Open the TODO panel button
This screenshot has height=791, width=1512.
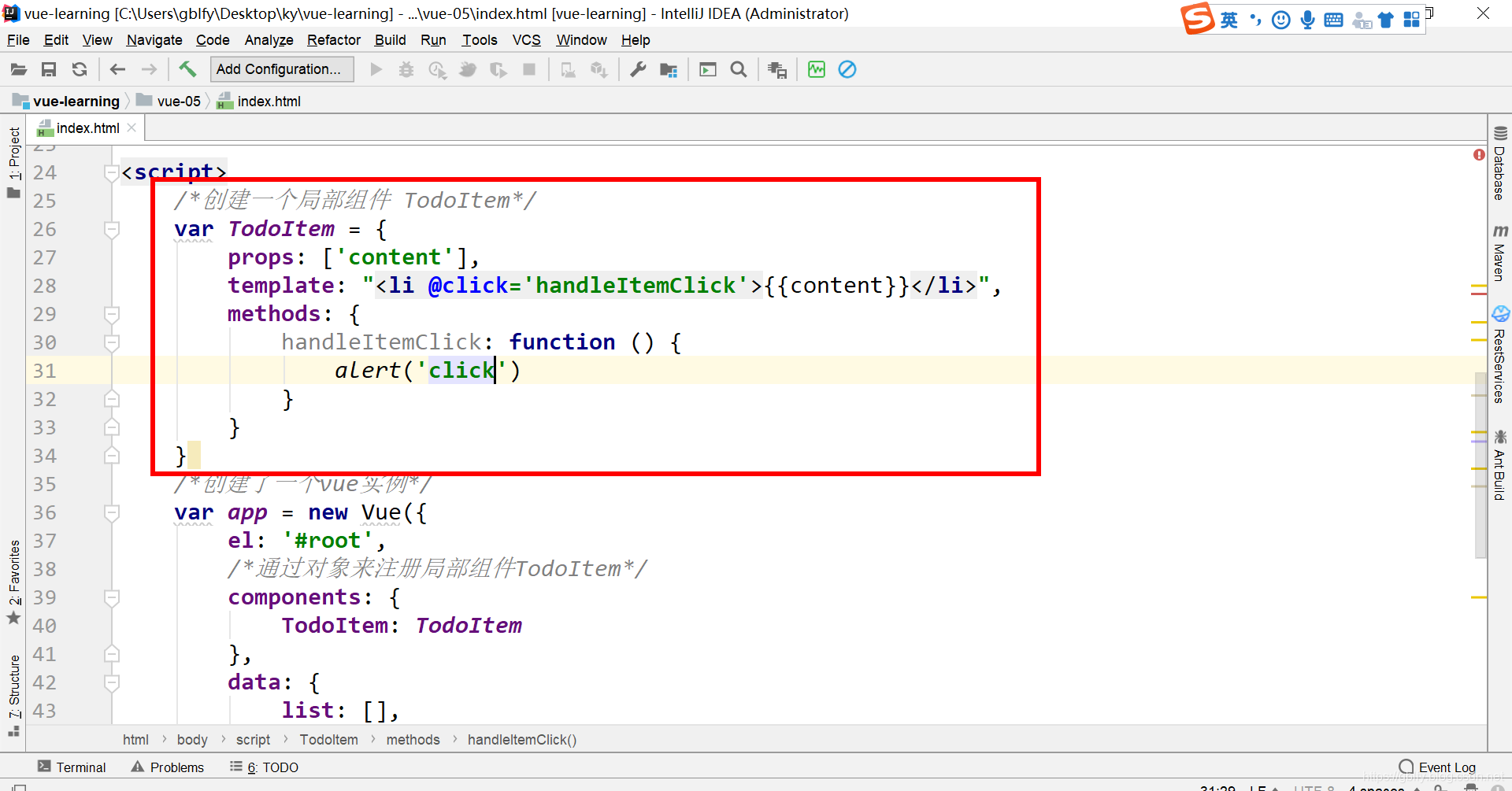pos(264,767)
